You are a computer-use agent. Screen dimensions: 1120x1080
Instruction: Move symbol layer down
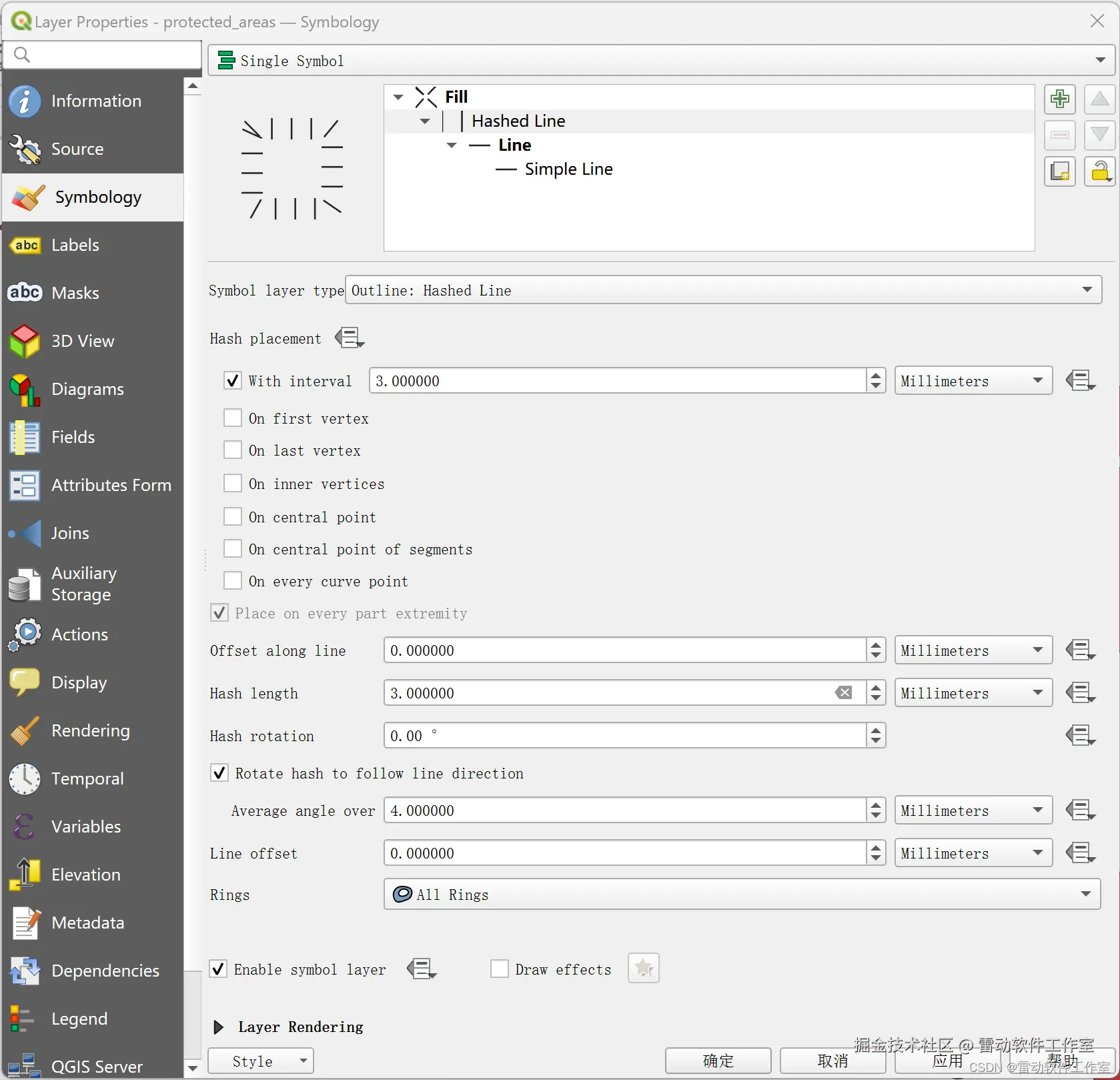tap(1099, 135)
